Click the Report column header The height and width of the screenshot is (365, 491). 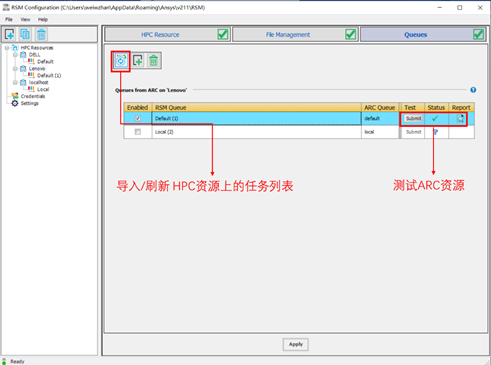pyautogui.click(x=461, y=107)
